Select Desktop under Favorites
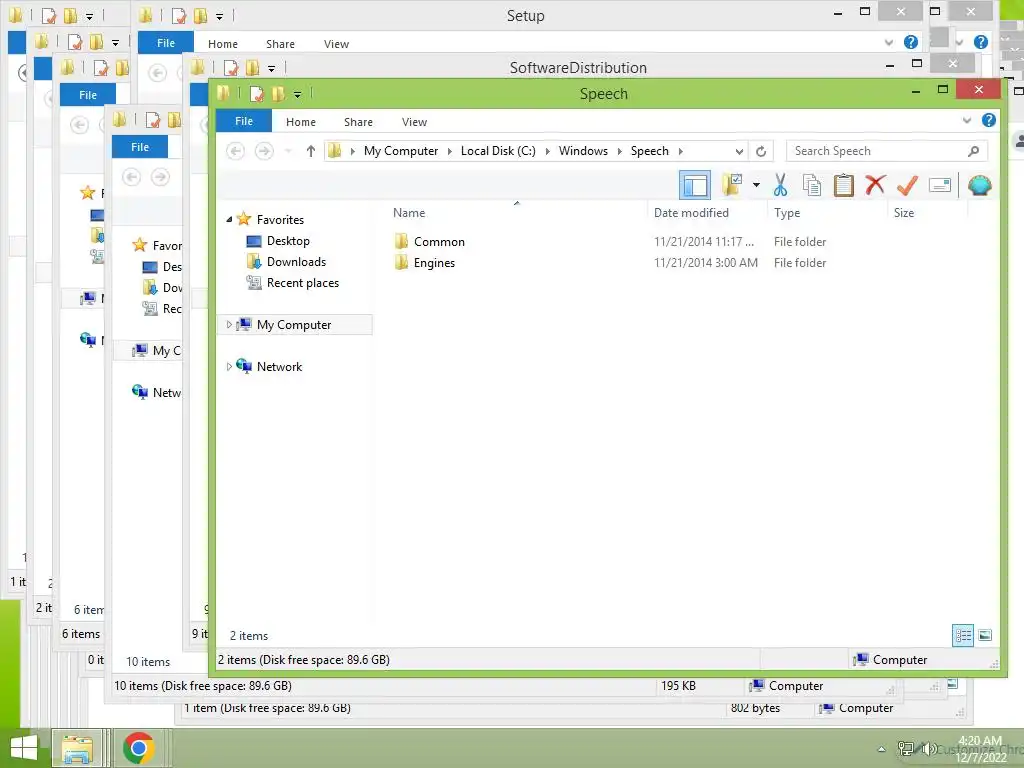This screenshot has height=768, width=1024. click(288, 241)
